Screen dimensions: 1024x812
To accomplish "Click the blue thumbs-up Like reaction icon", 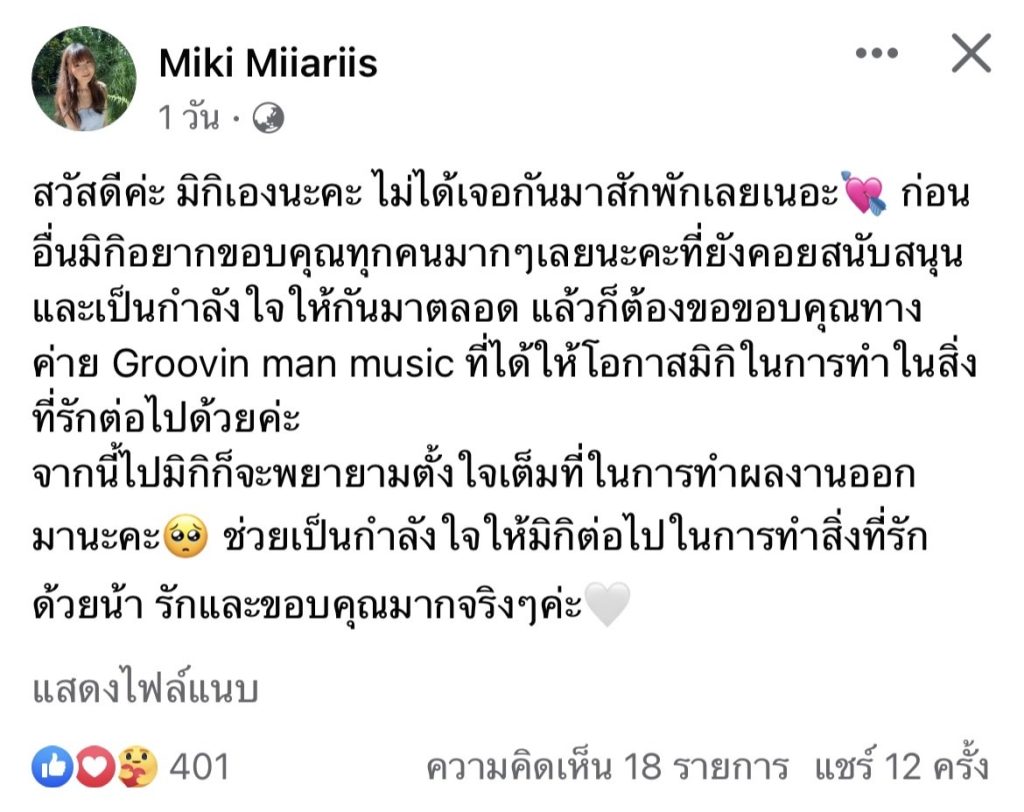I will (52, 766).
